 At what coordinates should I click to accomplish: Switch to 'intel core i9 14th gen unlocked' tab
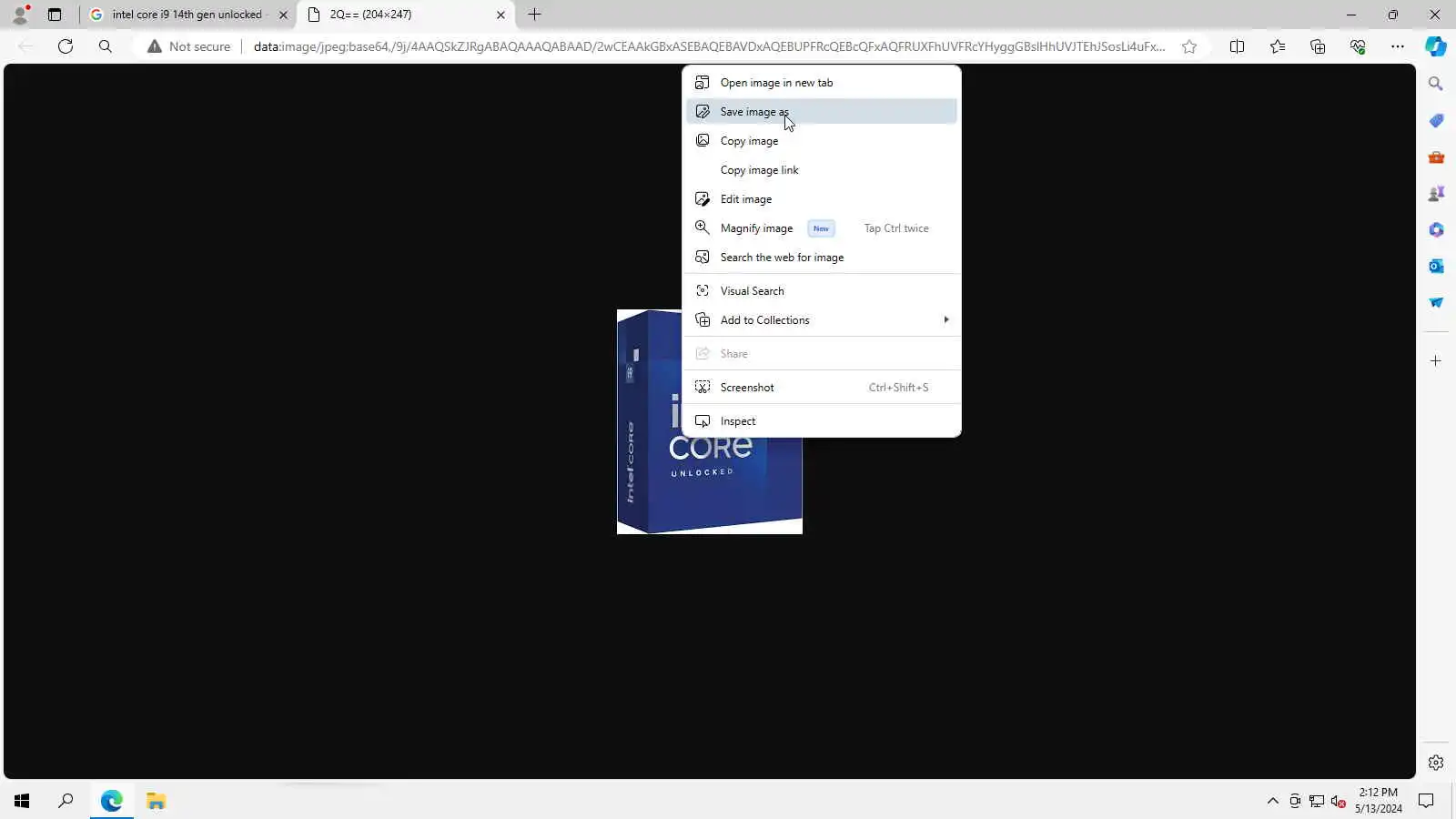pyautogui.click(x=187, y=15)
